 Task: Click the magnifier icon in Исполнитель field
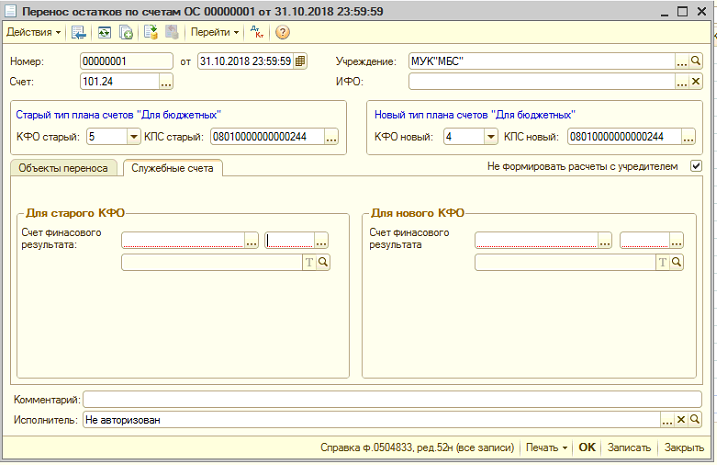pos(694,420)
